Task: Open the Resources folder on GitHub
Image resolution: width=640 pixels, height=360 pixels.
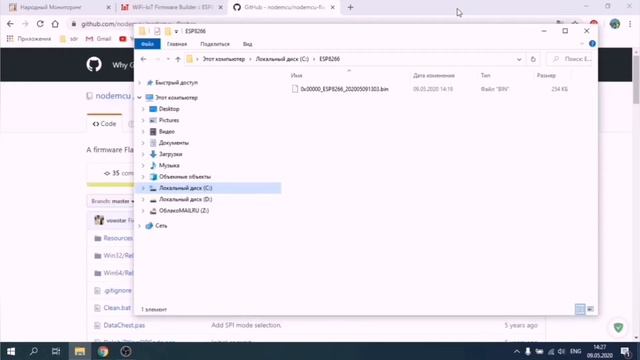Action: tap(118, 238)
